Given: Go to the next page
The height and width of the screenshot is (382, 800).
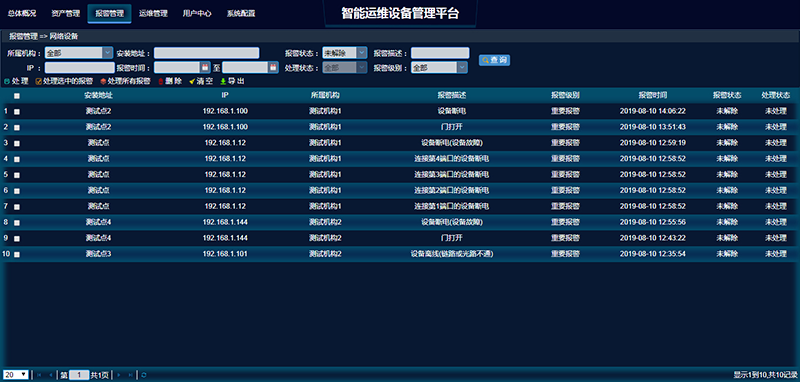Looking at the screenshot, I should coord(119,375).
